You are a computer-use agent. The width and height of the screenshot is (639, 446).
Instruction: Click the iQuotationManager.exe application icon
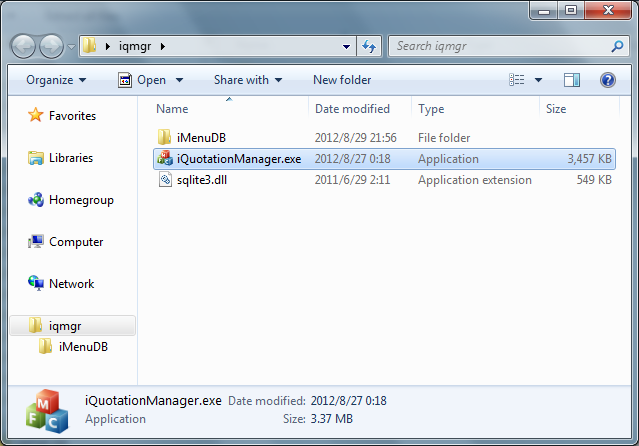coord(165,158)
